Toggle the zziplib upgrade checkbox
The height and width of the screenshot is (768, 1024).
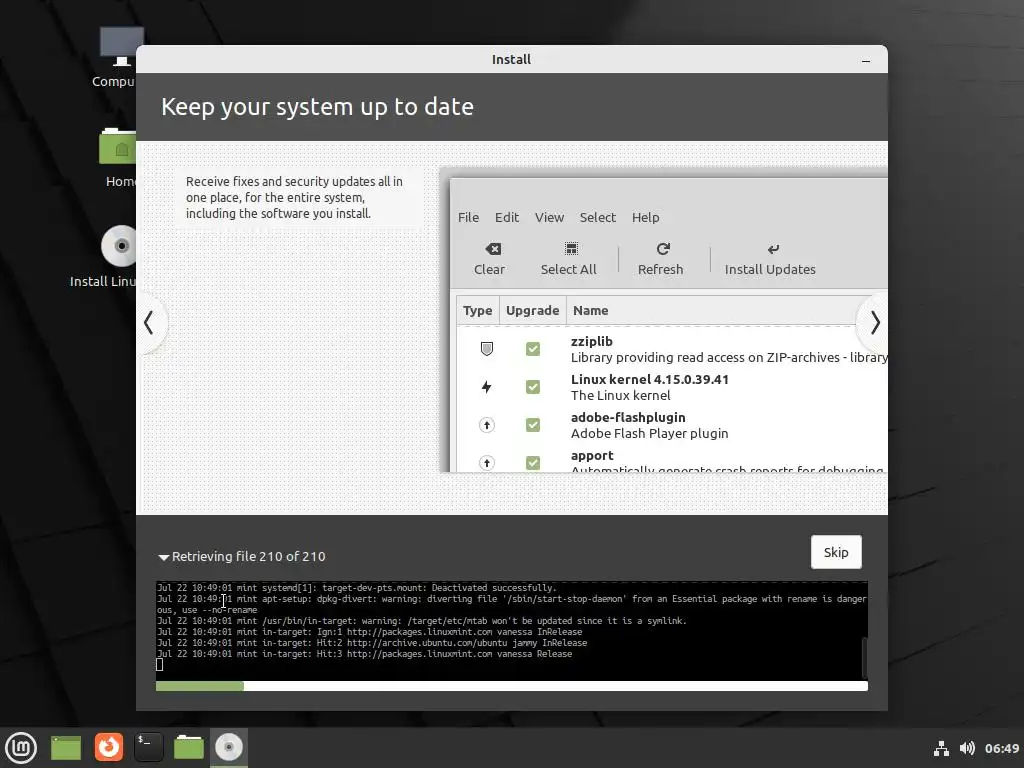533,349
